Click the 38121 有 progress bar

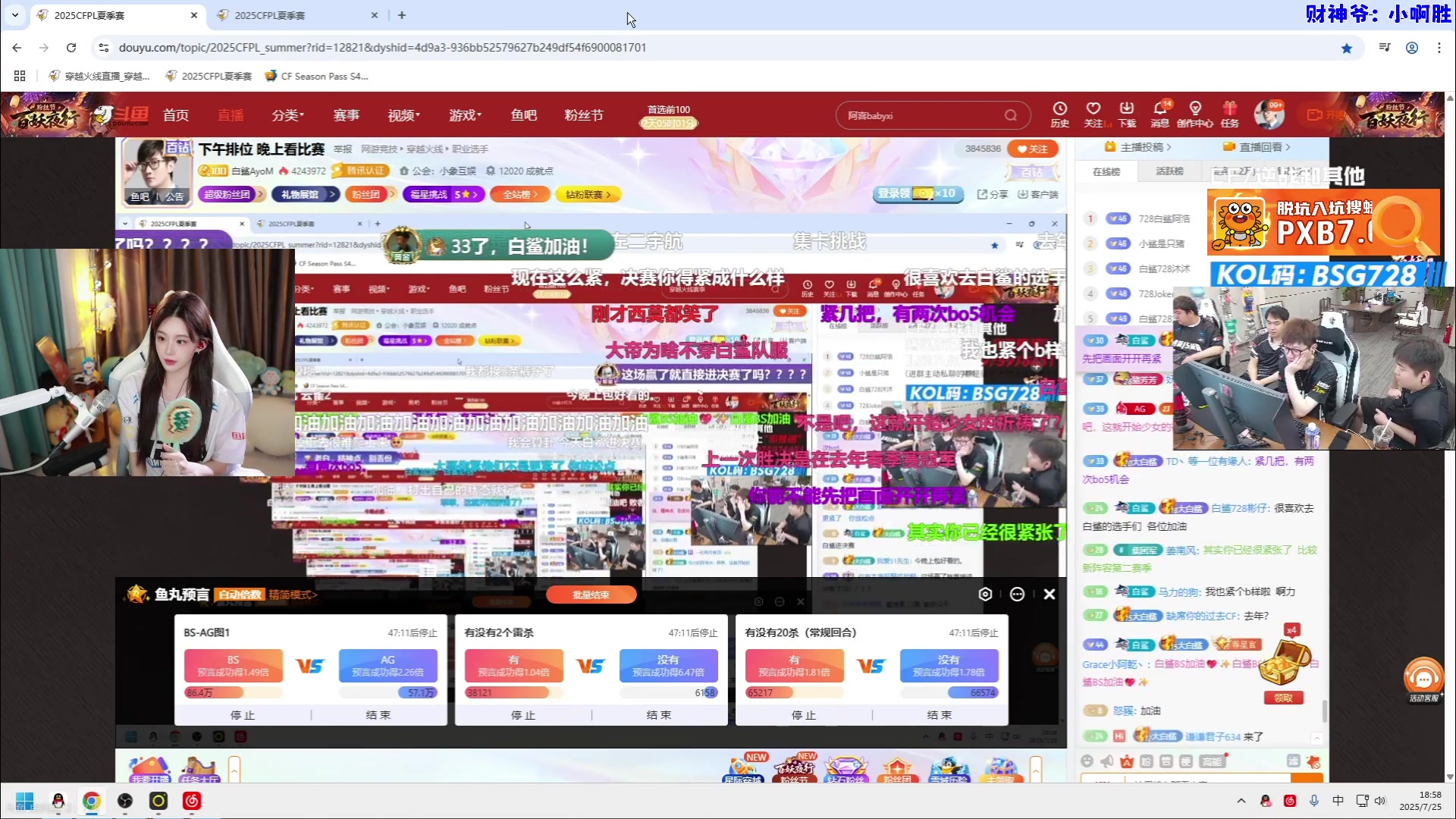(514, 692)
